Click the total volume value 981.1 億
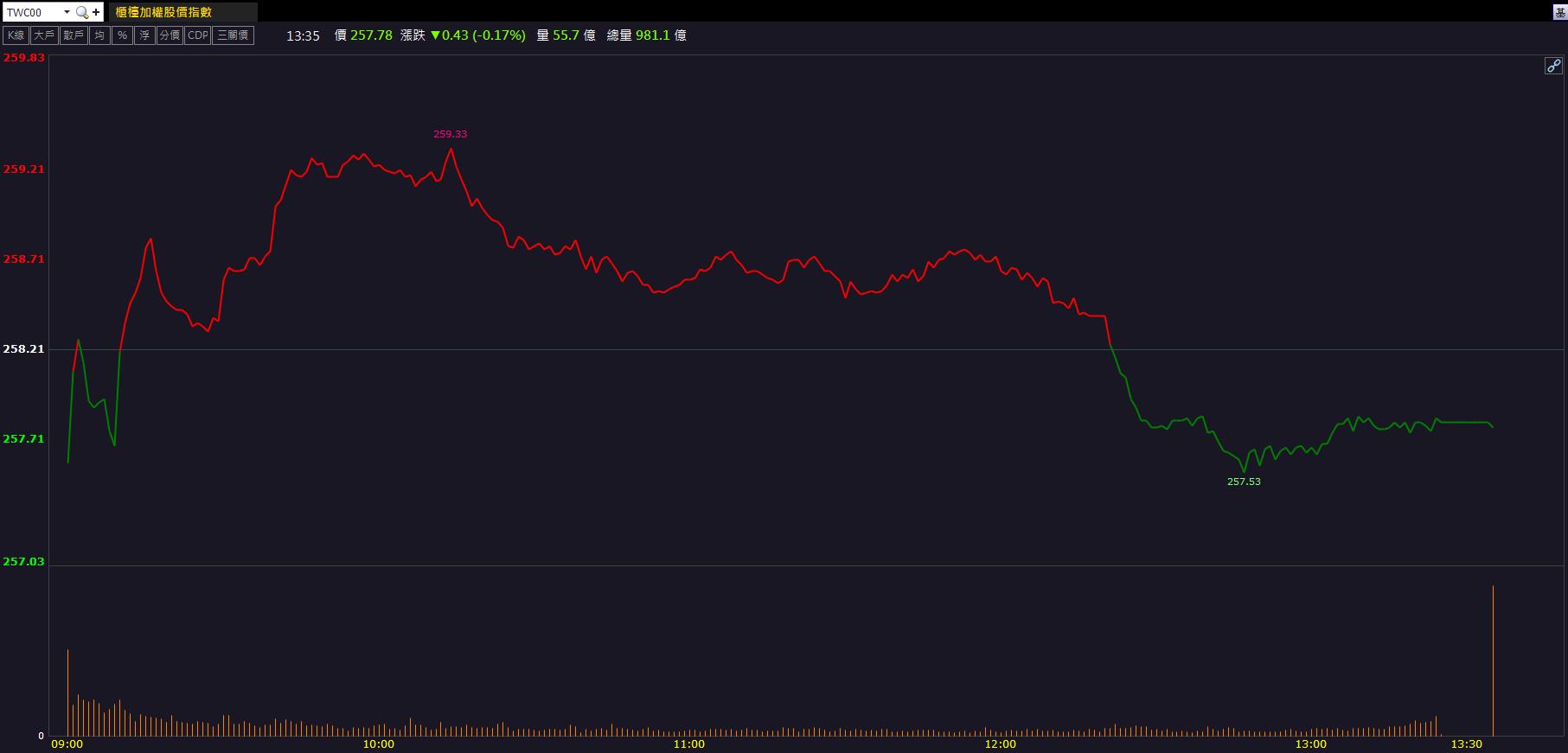 [661, 35]
